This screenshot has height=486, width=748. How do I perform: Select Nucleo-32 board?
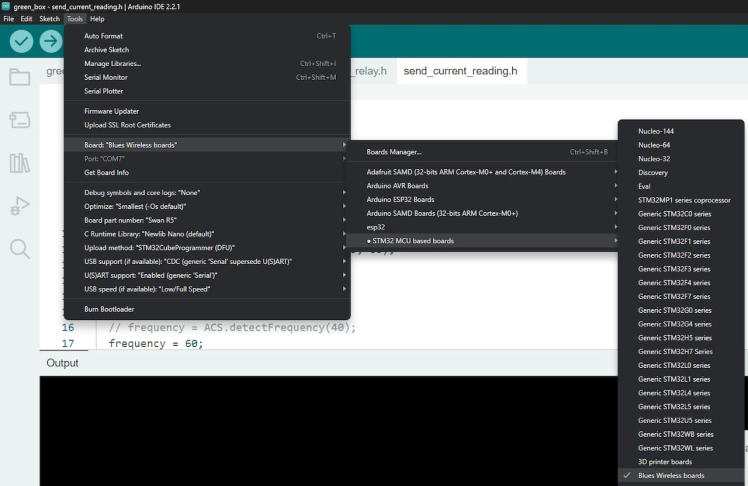[x=681, y=159]
